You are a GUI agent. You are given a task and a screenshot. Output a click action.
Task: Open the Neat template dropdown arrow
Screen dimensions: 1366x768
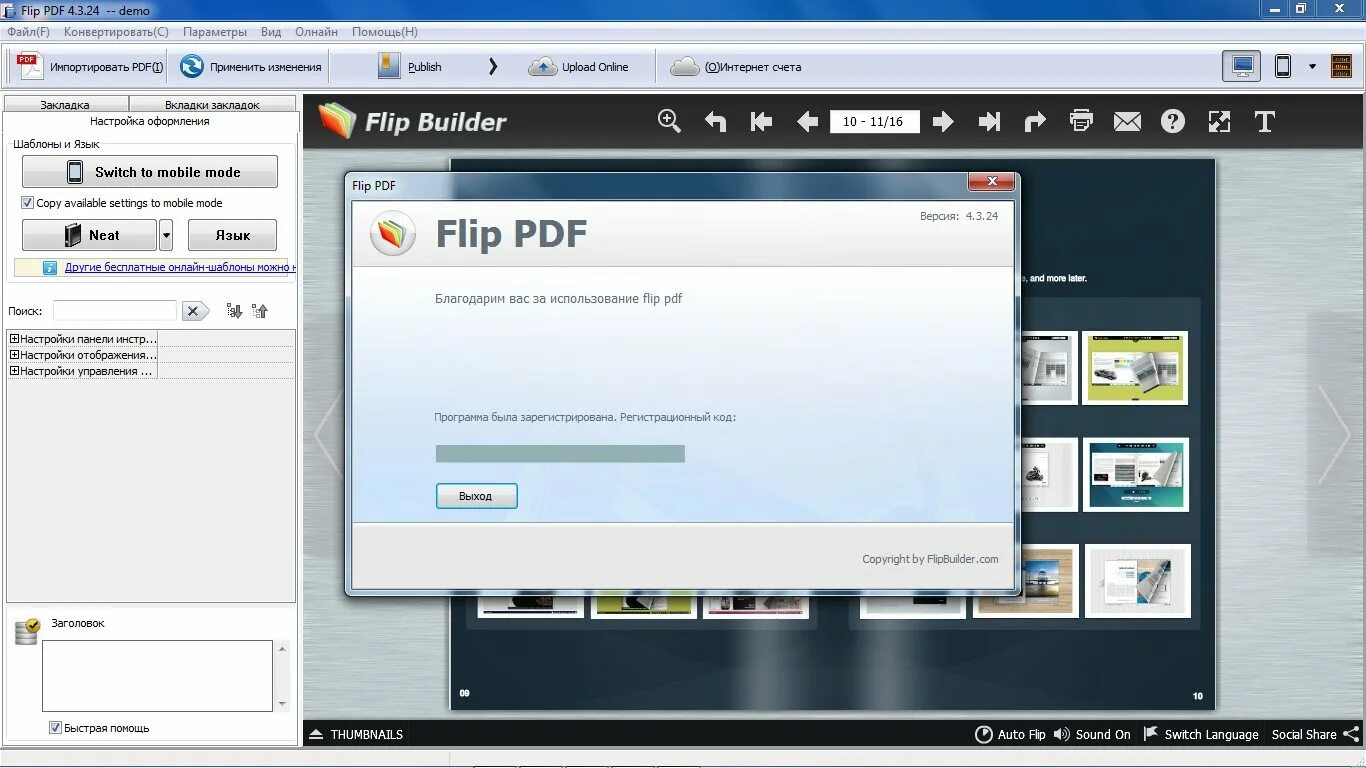click(x=166, y=235)
